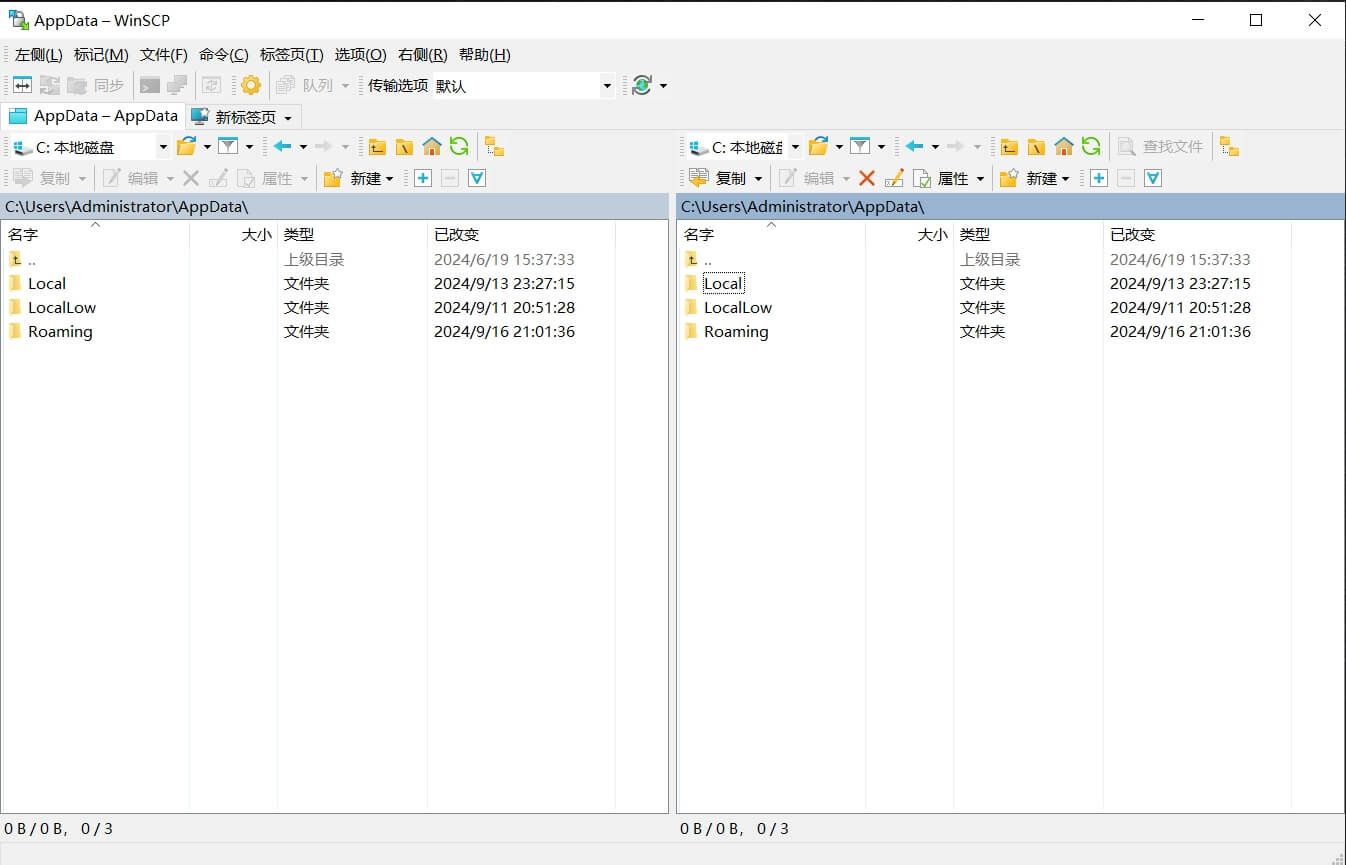Open the 命令(C) menu
Viewport: 1346px width, 865px height.
pos(224,55)
